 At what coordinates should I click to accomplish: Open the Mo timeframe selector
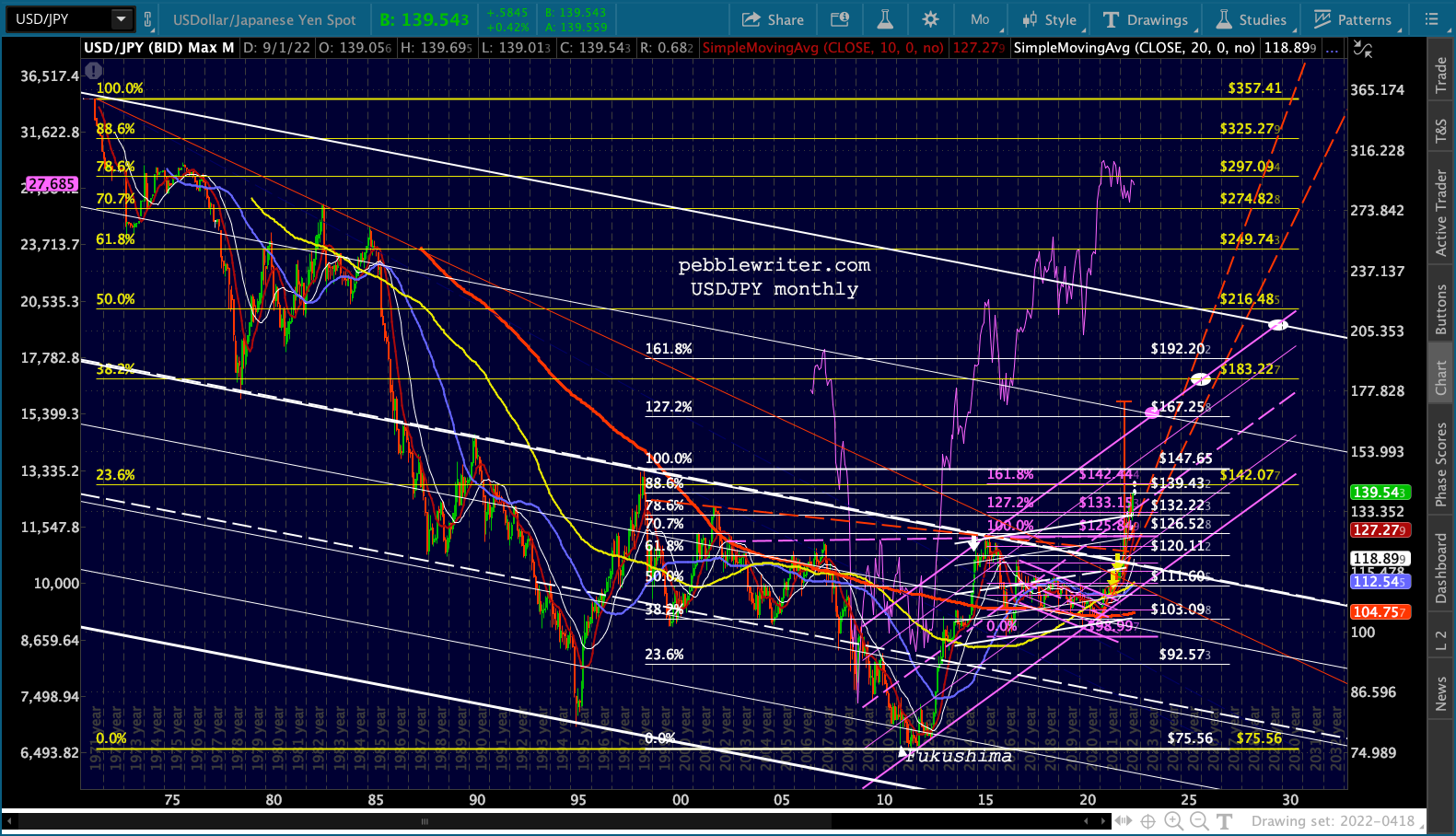point(980,19)
